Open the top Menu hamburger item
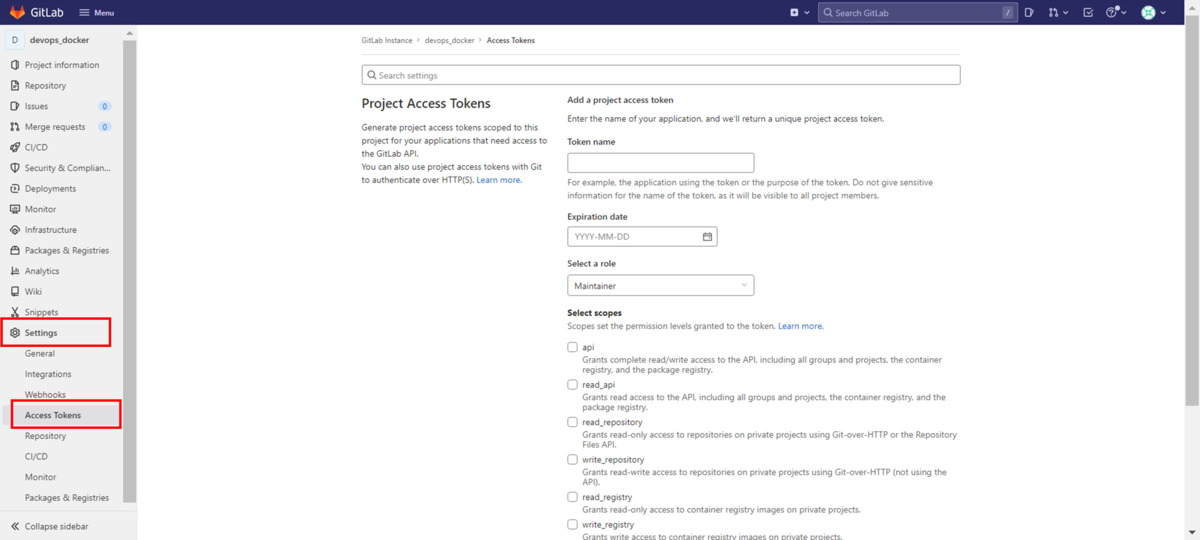This screenshot has height=540, width=1200. tap(96, 12)
